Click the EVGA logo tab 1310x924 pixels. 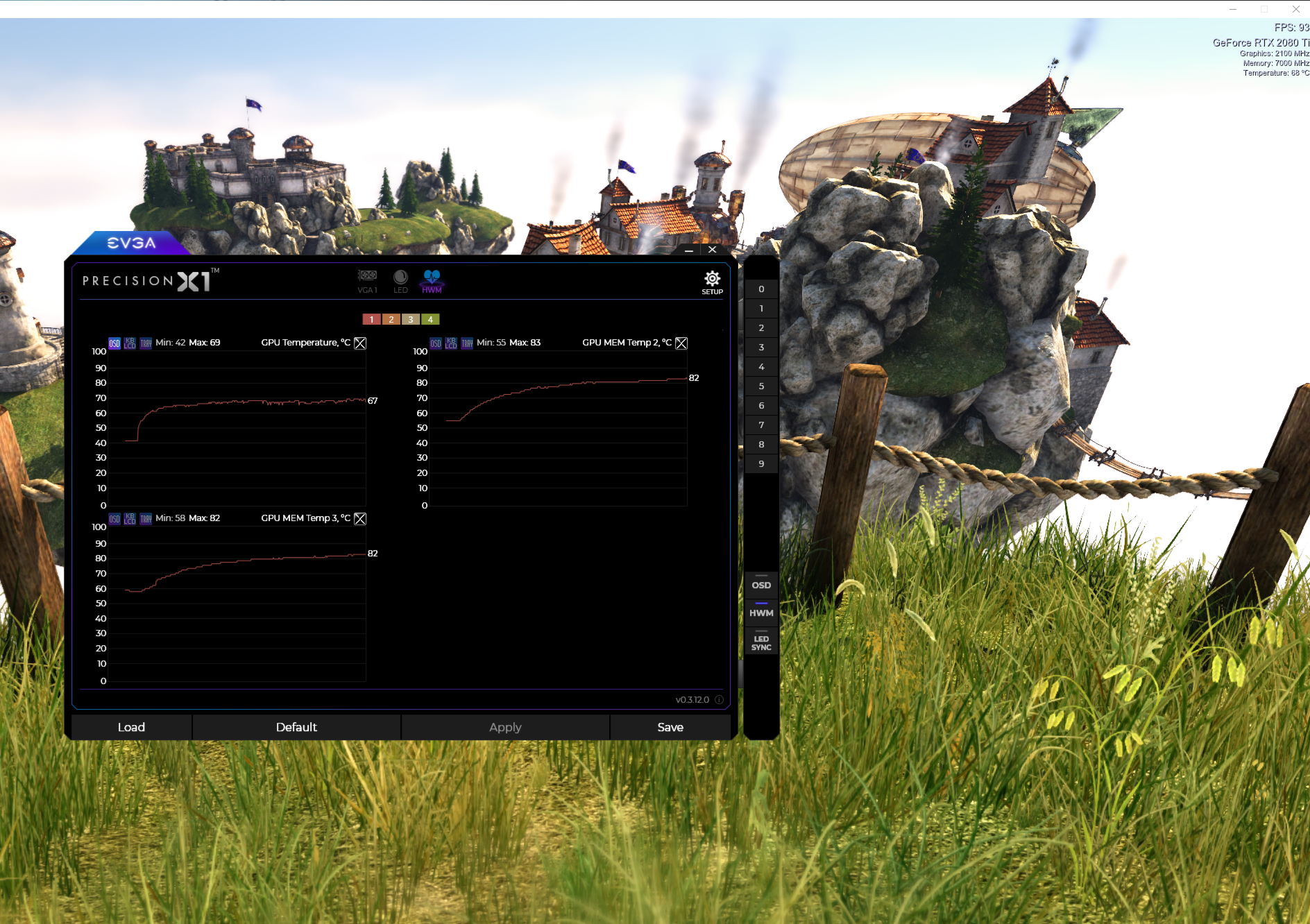click(x=131, y=243)
